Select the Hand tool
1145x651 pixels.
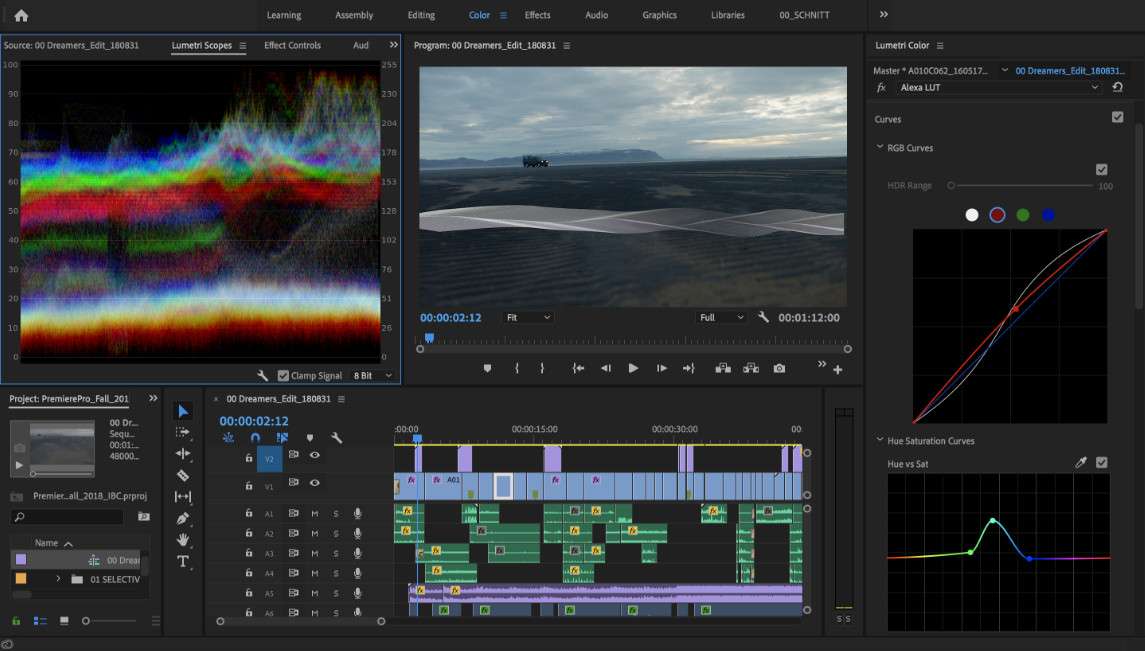coord(183,539)
